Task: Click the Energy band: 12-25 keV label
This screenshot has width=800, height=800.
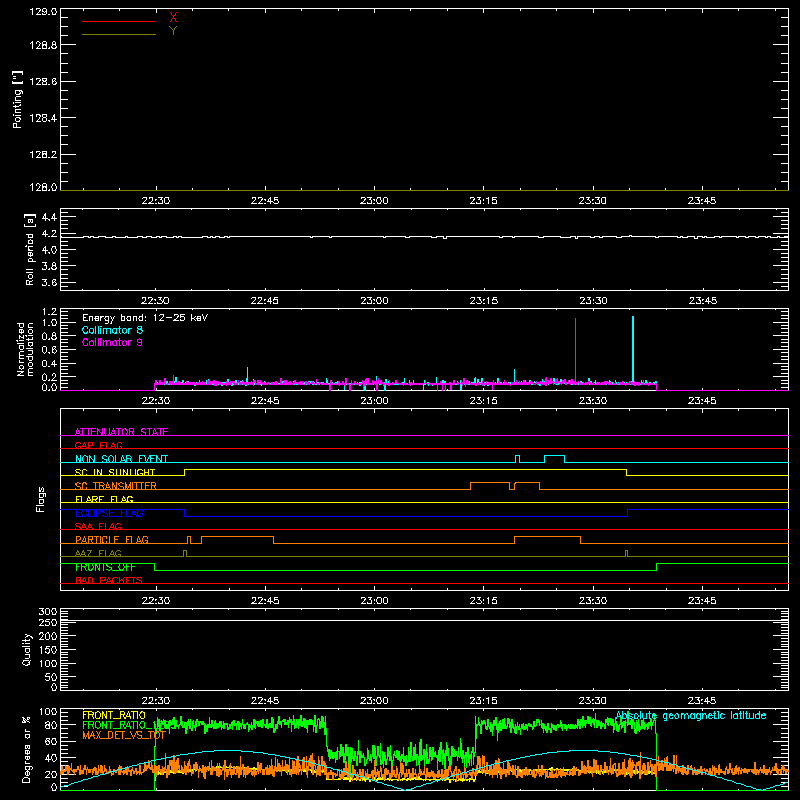Action: click(145, 318)
